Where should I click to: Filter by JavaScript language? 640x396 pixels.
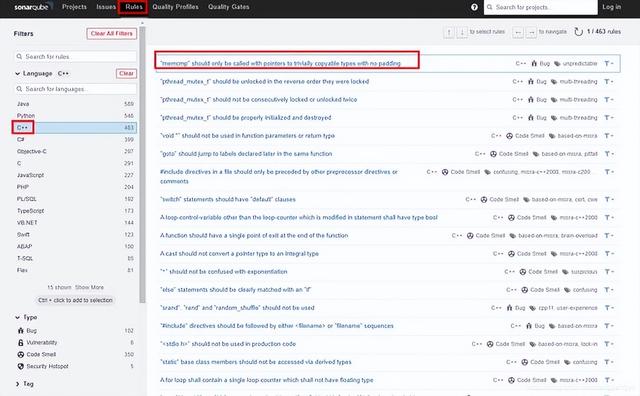click(75, 175)
